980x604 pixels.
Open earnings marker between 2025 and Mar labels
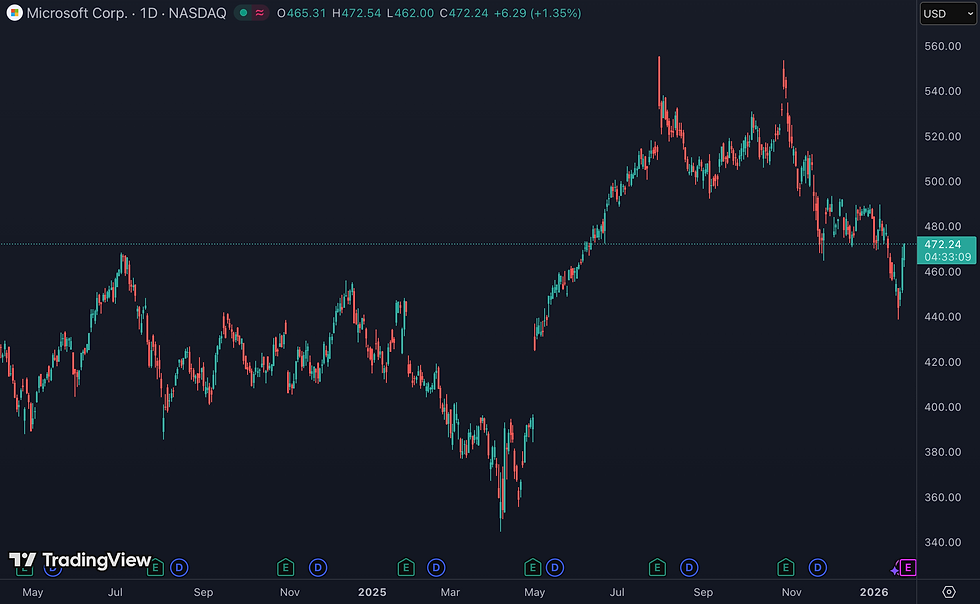406,568
